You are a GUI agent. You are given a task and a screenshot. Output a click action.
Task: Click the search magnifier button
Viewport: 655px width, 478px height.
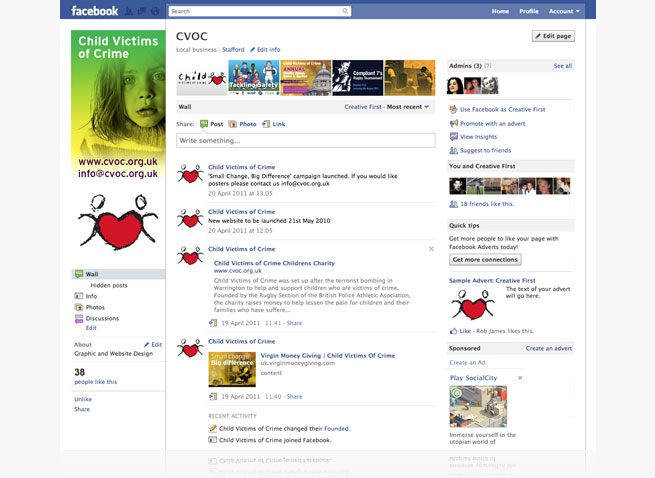coord(345,11)
